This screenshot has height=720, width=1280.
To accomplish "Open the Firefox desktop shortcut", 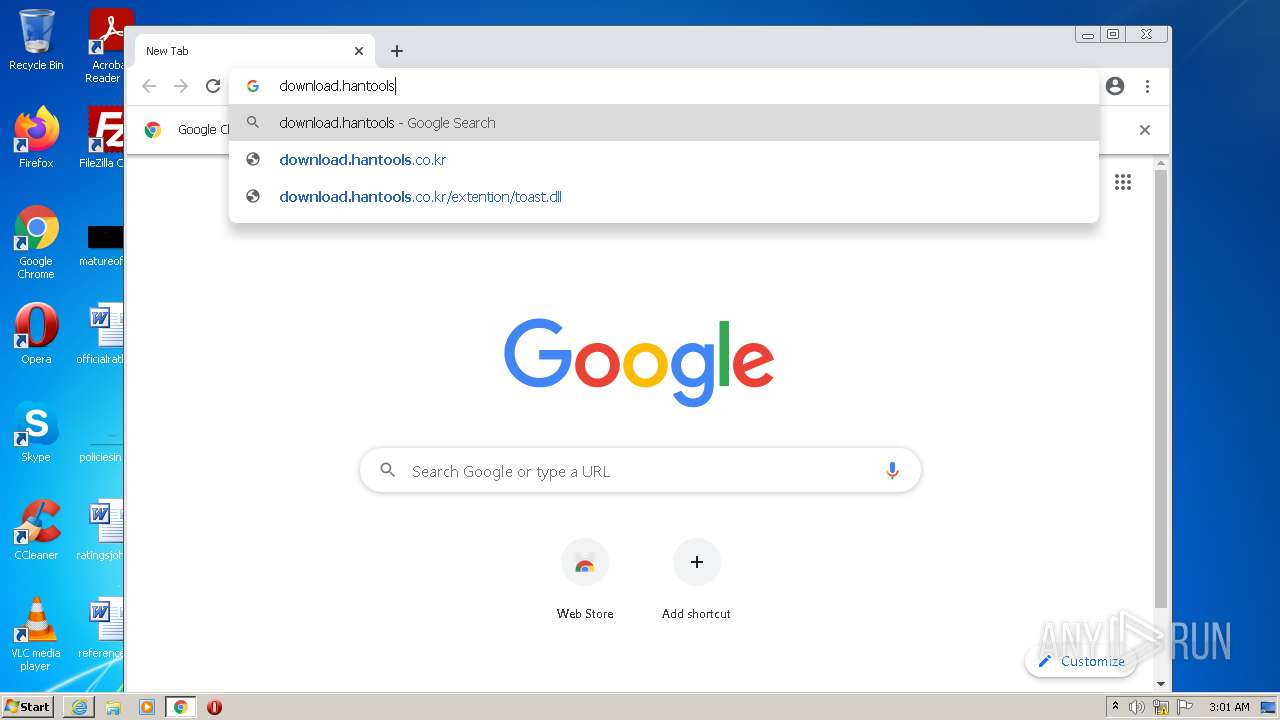I will point(36,137).
